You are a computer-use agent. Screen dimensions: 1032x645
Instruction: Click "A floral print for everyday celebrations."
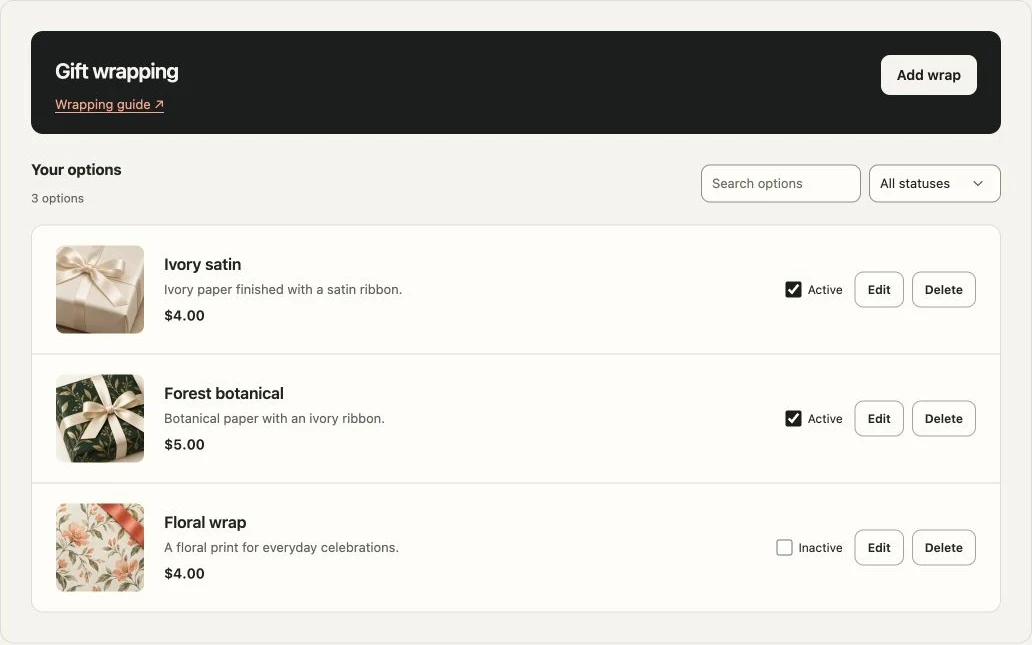[x=282, y=548]
